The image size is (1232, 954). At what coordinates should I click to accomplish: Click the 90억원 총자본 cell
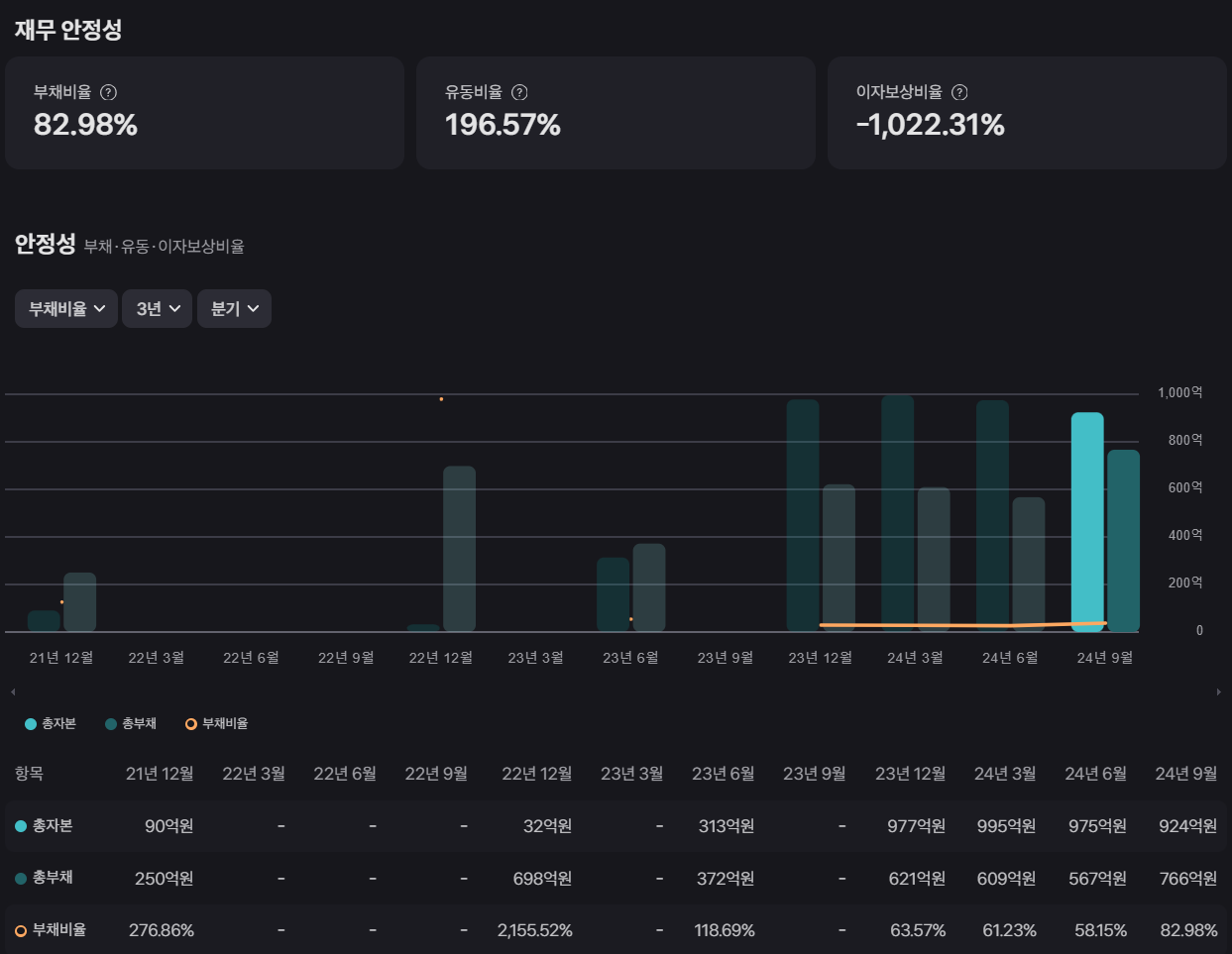pos(169,826)
